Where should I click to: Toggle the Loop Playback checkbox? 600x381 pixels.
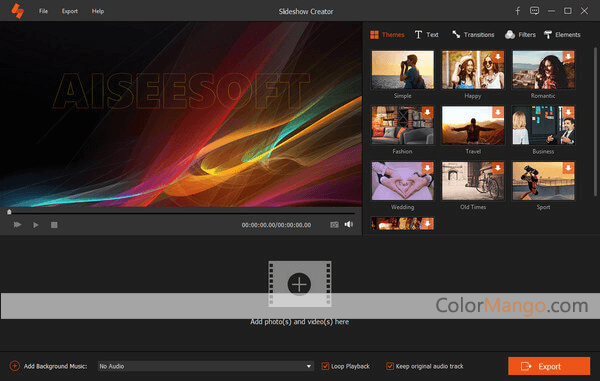325,366
